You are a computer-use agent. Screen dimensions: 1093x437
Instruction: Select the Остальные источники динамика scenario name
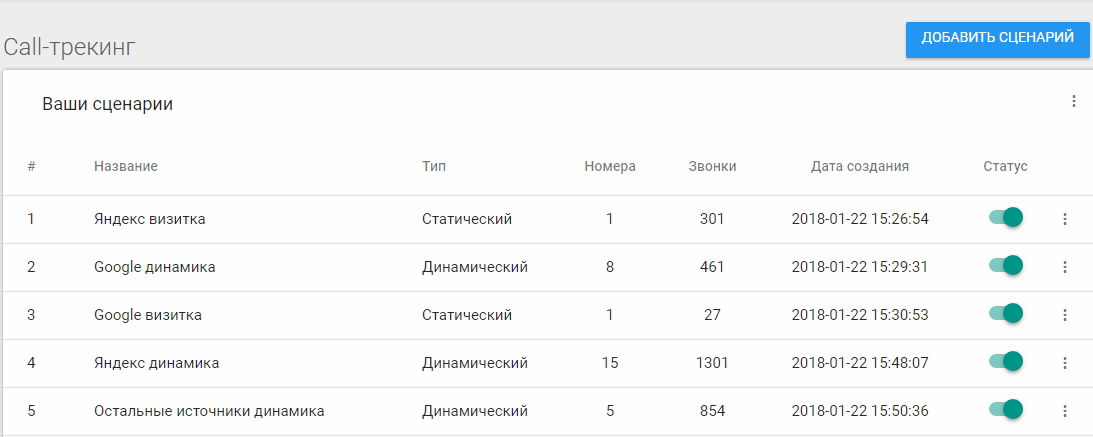(x=209, y=410)
